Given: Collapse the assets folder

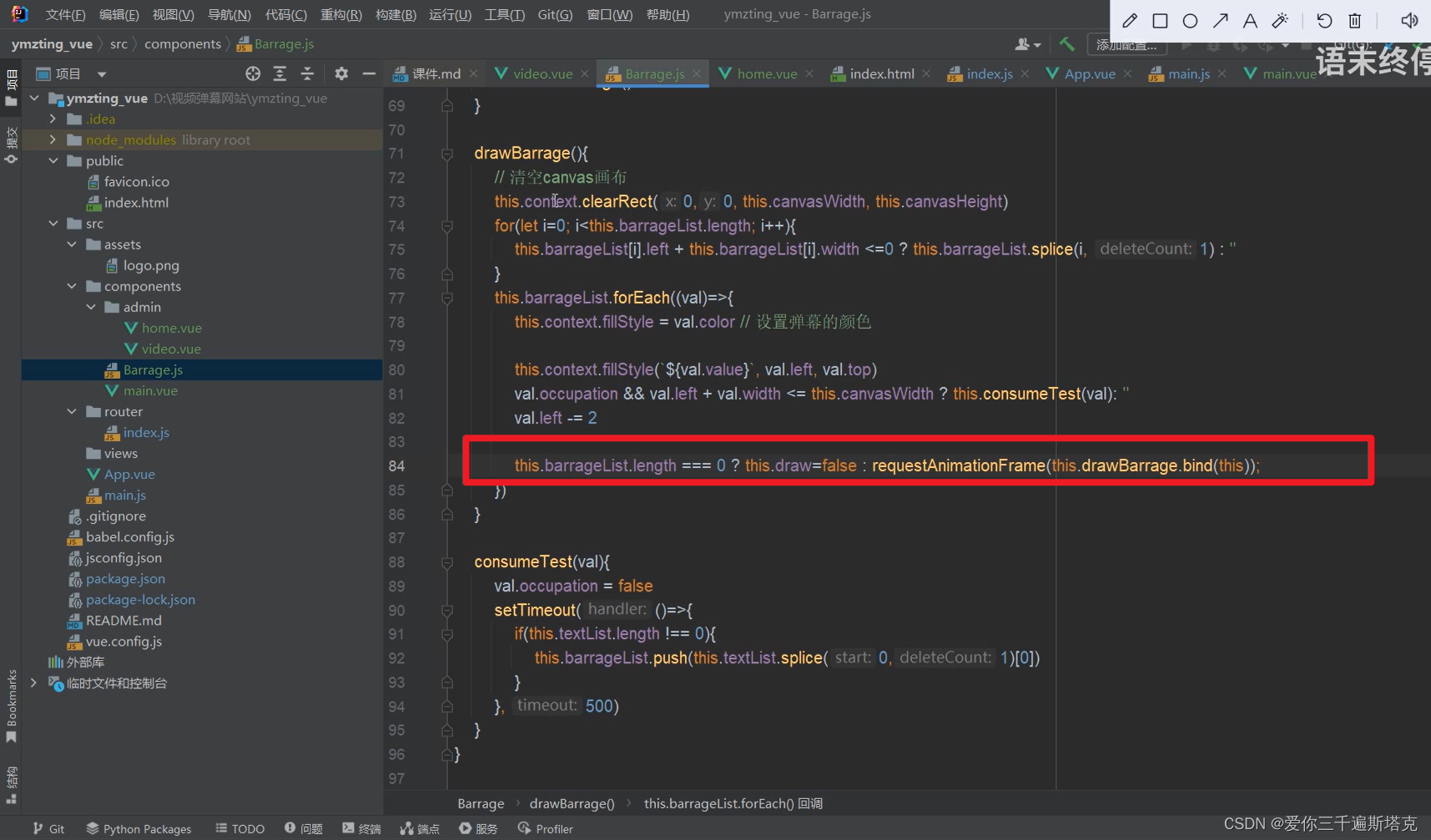Looking at the screenshot, I should (73, 244).
